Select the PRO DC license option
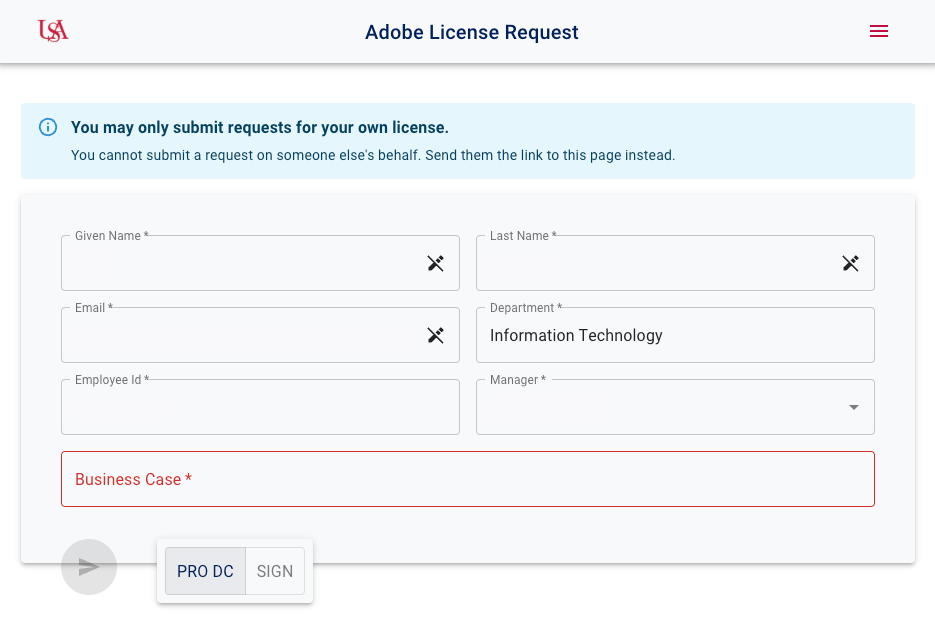The image size is (935, 630). 205,571
